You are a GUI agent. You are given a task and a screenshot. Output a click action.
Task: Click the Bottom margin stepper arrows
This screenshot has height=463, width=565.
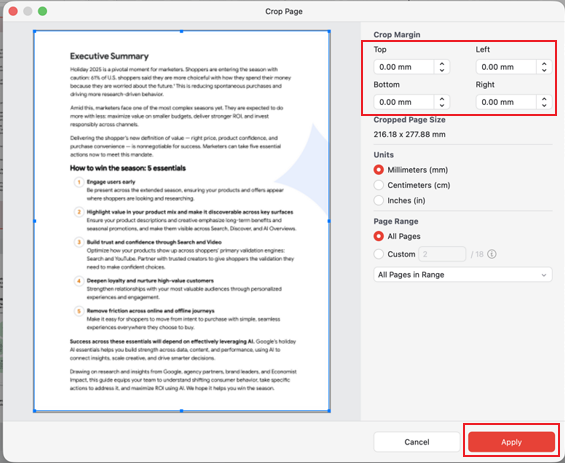pos(442,102)
